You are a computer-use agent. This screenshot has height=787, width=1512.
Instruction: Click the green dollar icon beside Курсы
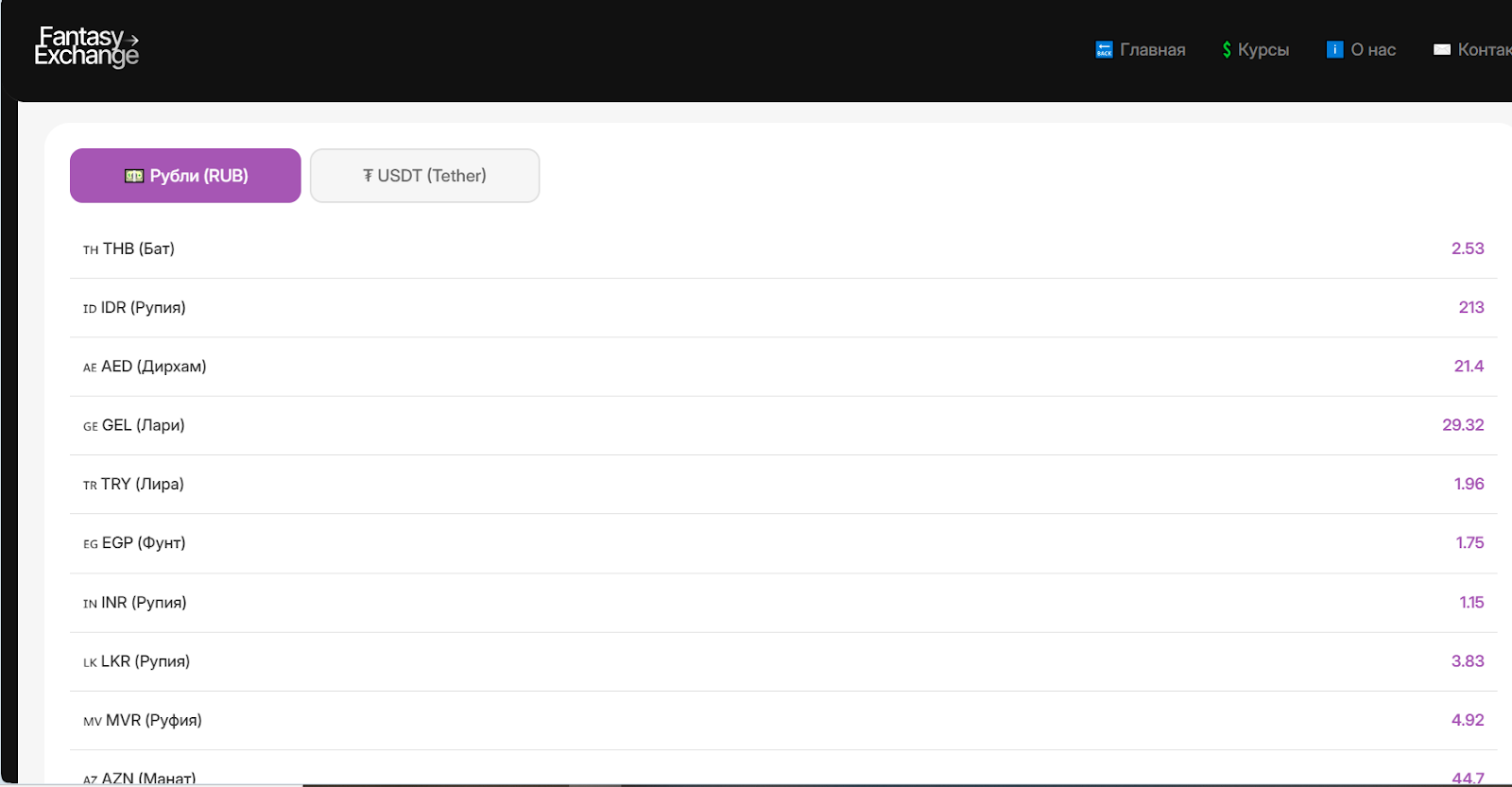1226,49
